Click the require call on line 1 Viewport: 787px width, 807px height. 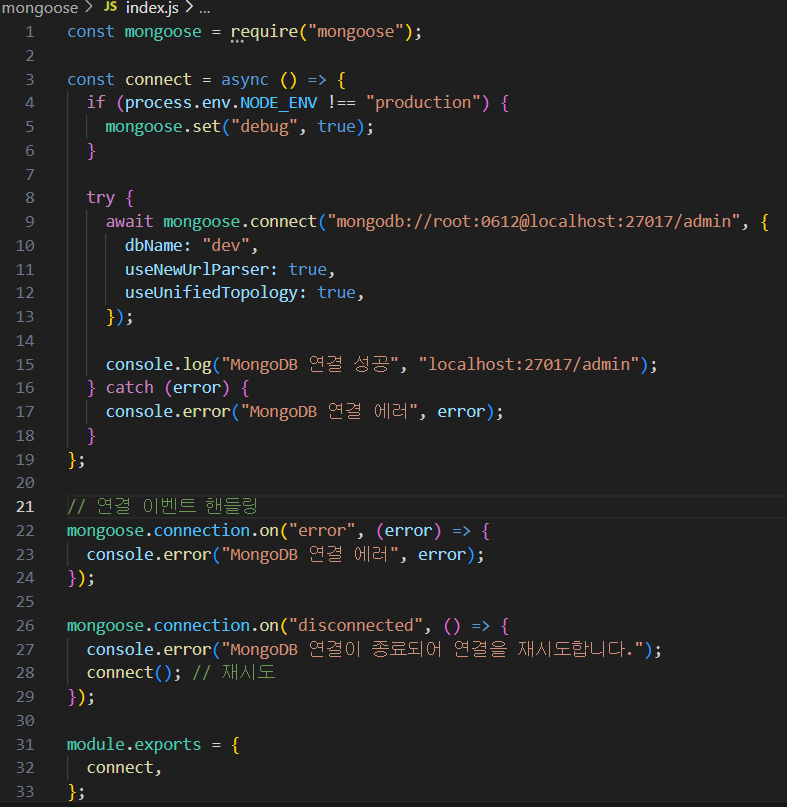264,32
